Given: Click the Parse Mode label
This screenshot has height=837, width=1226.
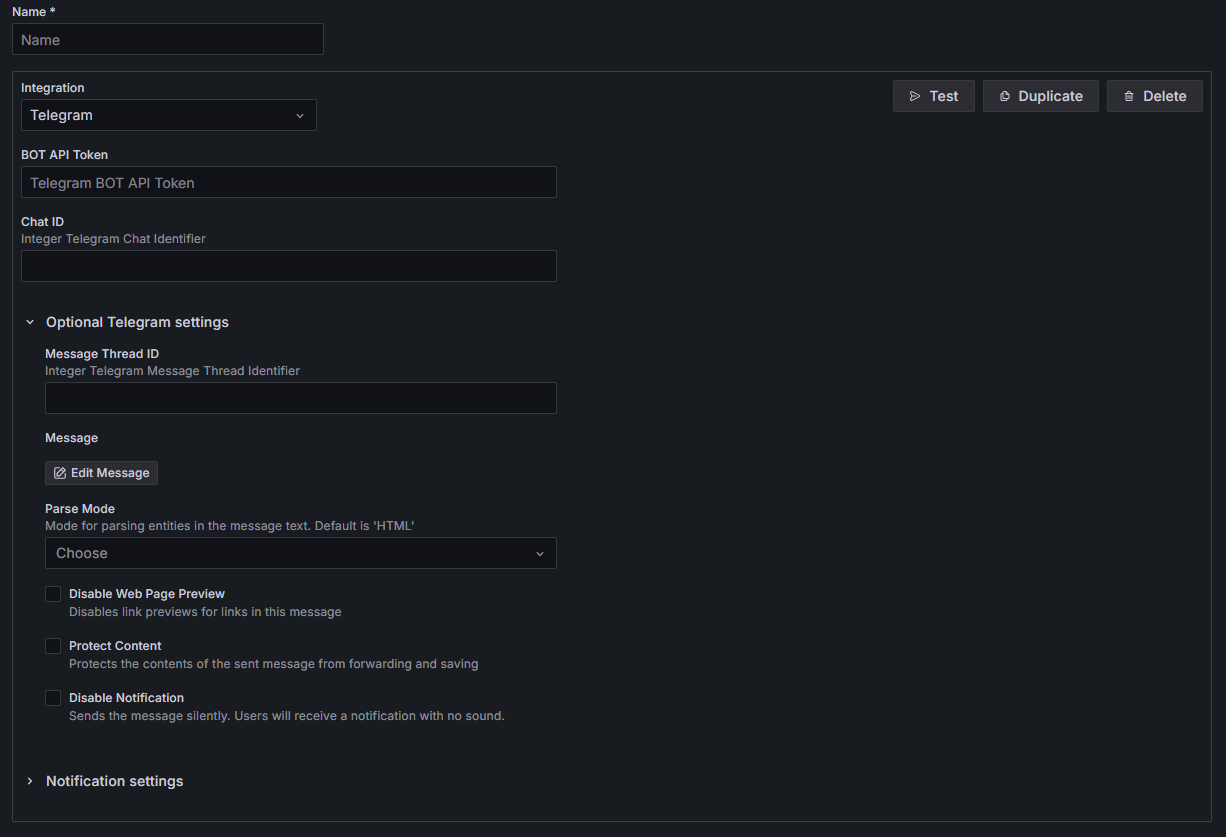Looking at the screenshot, I should pos(80,509).
